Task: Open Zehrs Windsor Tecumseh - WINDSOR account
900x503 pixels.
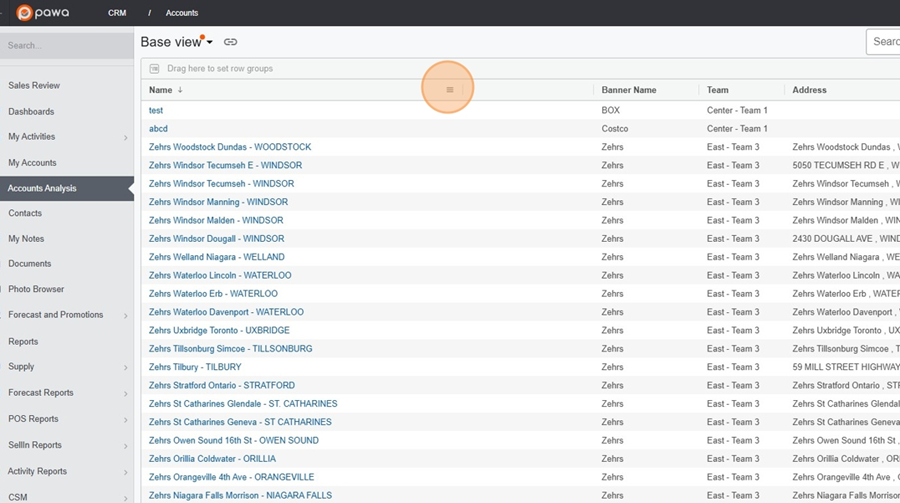Action: tap(222, 184)
